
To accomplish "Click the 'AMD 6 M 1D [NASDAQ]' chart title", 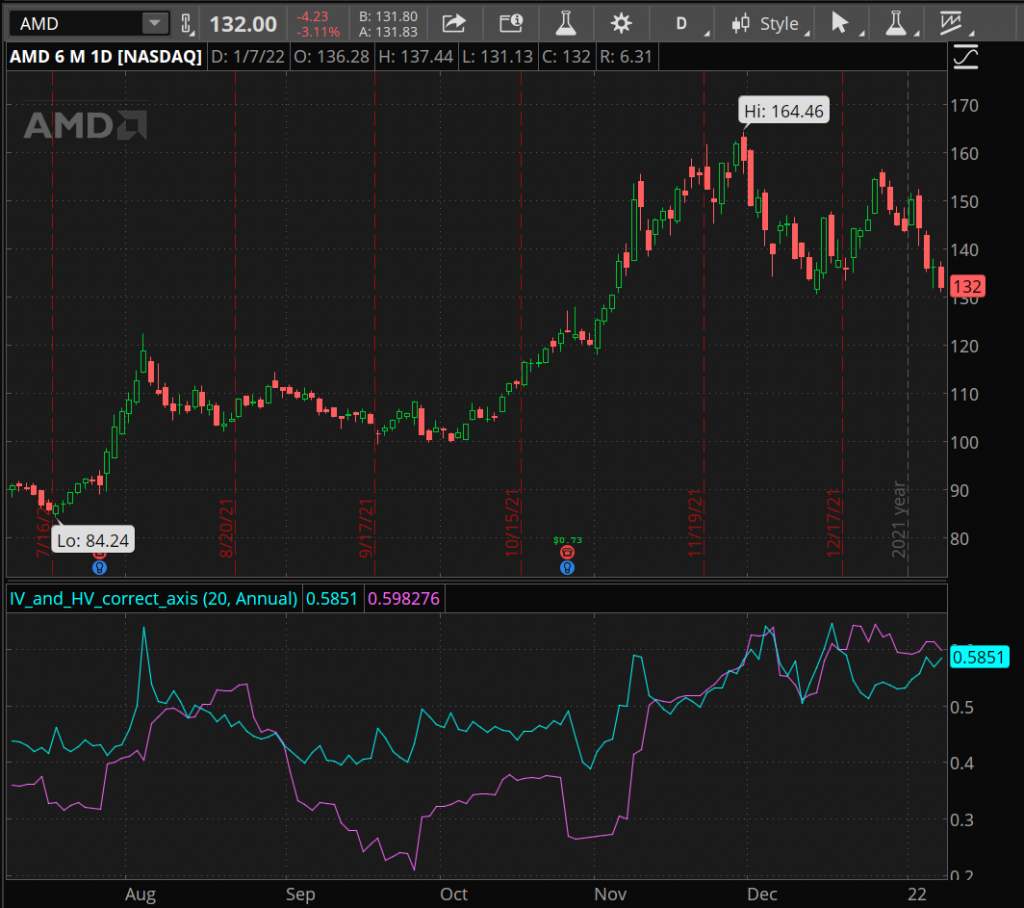I will click(106, 57).
